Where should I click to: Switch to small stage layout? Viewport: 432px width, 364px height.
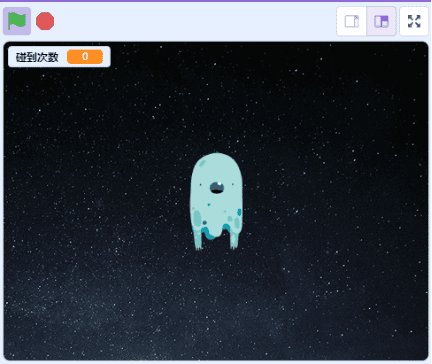click(x=352, y=21)
